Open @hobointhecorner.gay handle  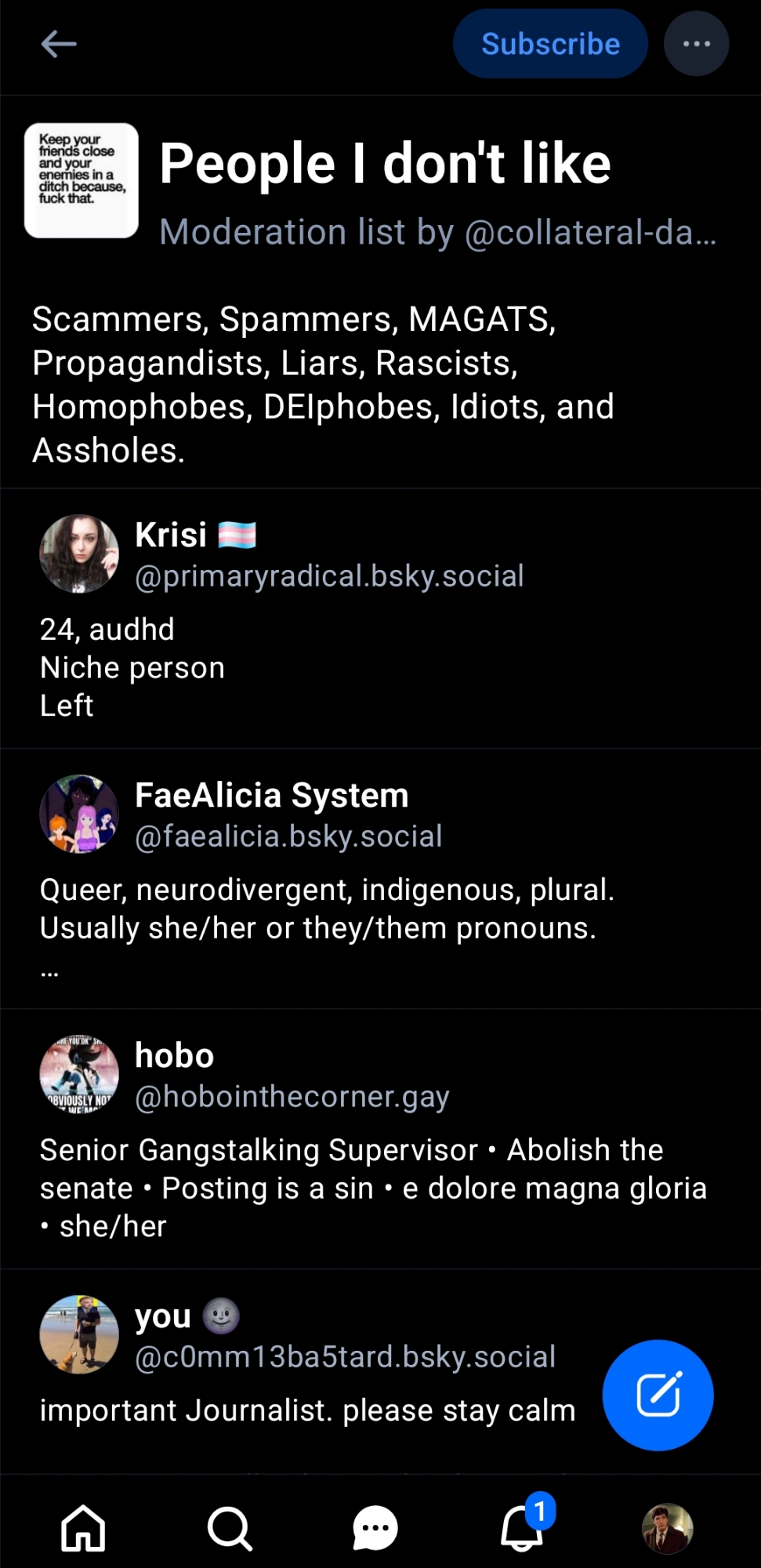[292, 1097]
